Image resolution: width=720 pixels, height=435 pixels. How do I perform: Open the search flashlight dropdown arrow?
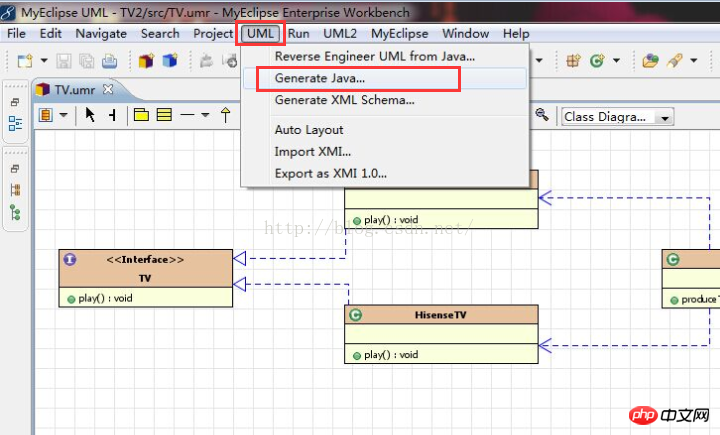tap(693, 60)
